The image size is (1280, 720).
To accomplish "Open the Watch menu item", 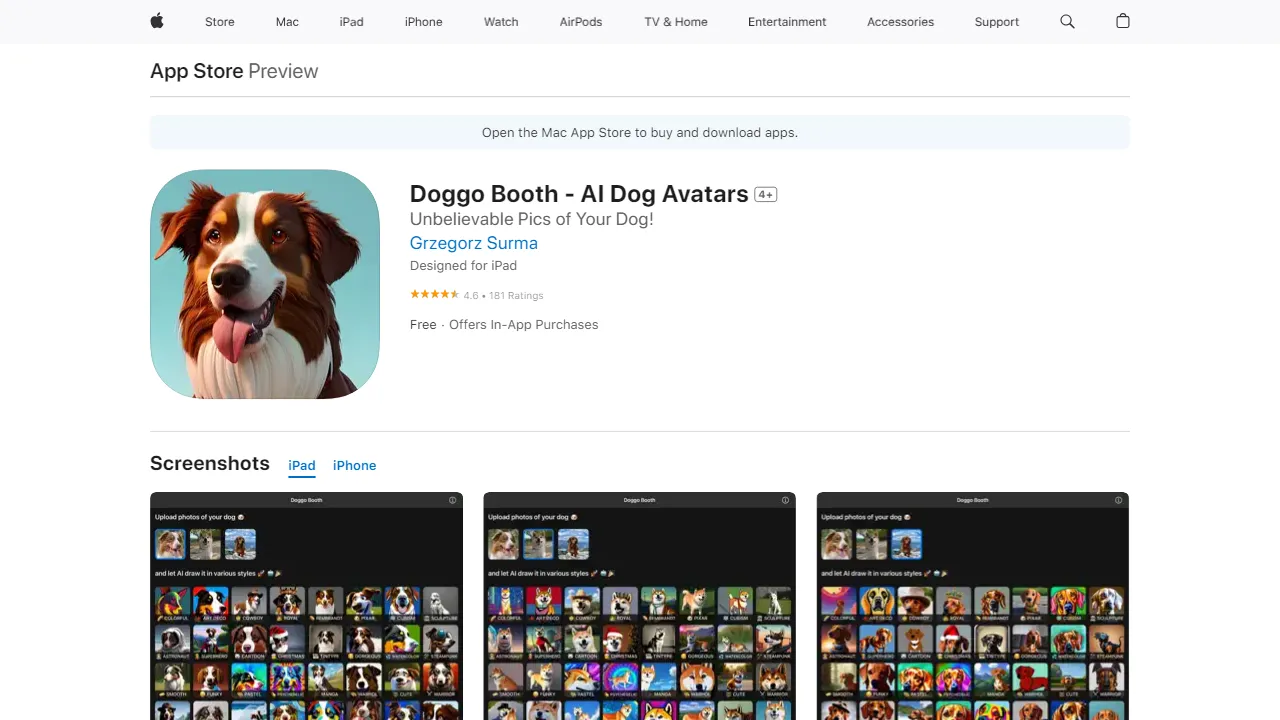I will click(x=501, y=22).
